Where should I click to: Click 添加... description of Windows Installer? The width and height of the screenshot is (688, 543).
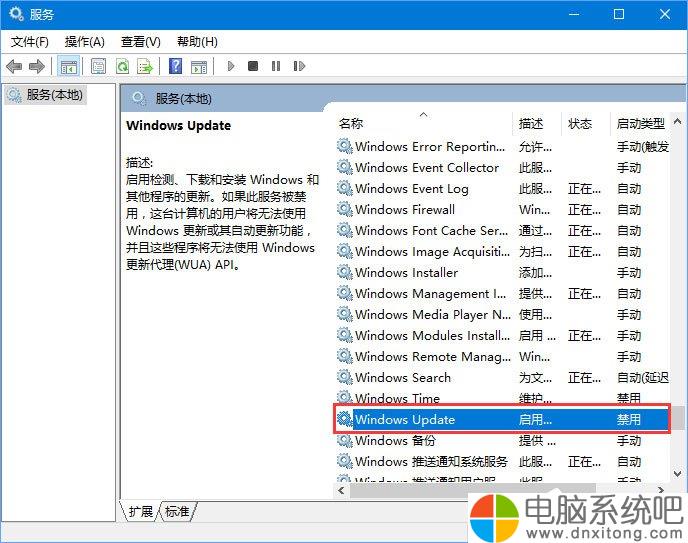[535, 273]
